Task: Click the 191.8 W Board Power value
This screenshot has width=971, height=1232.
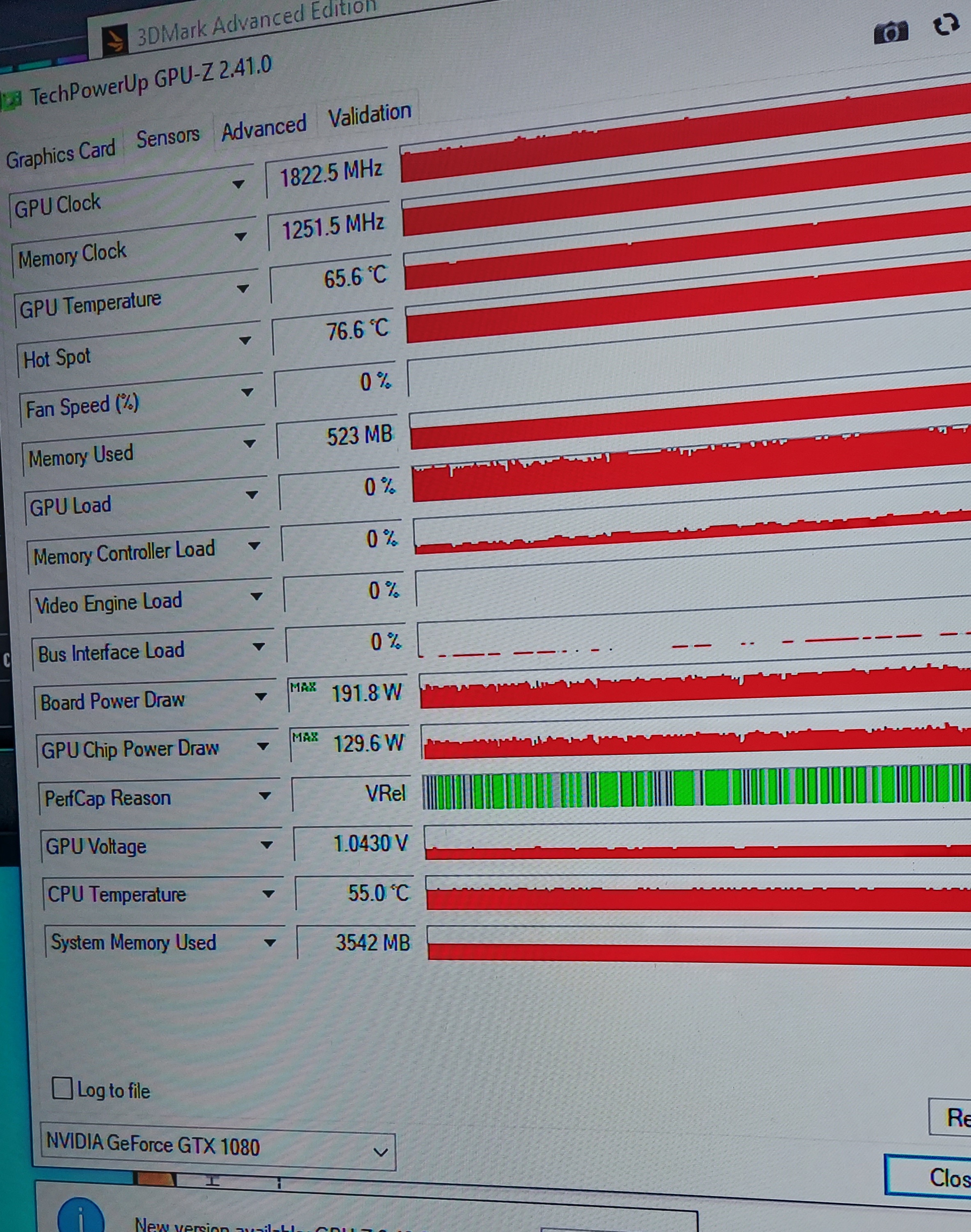Action: (367, 693)
